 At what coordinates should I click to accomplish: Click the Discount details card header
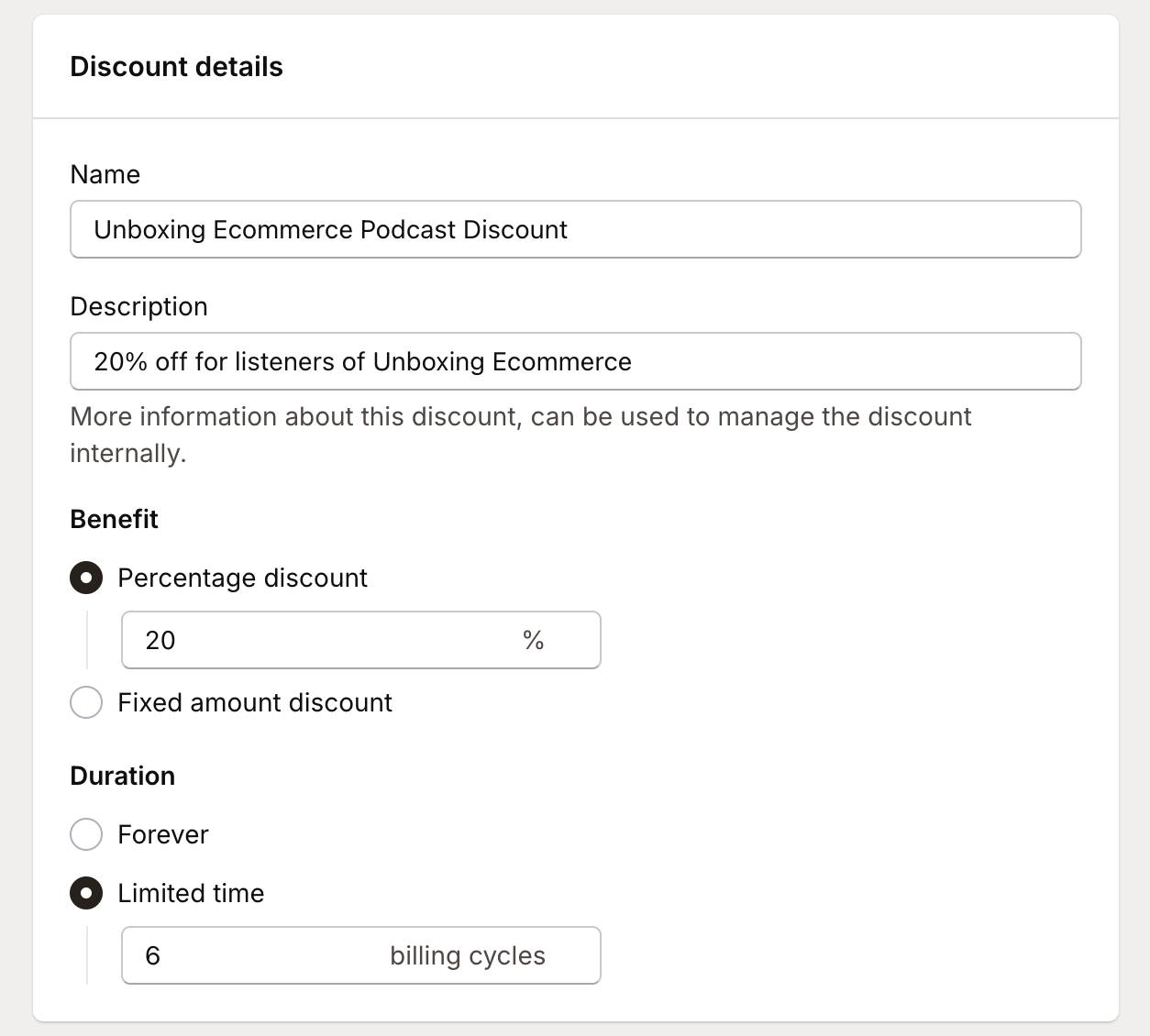point(176,66)
